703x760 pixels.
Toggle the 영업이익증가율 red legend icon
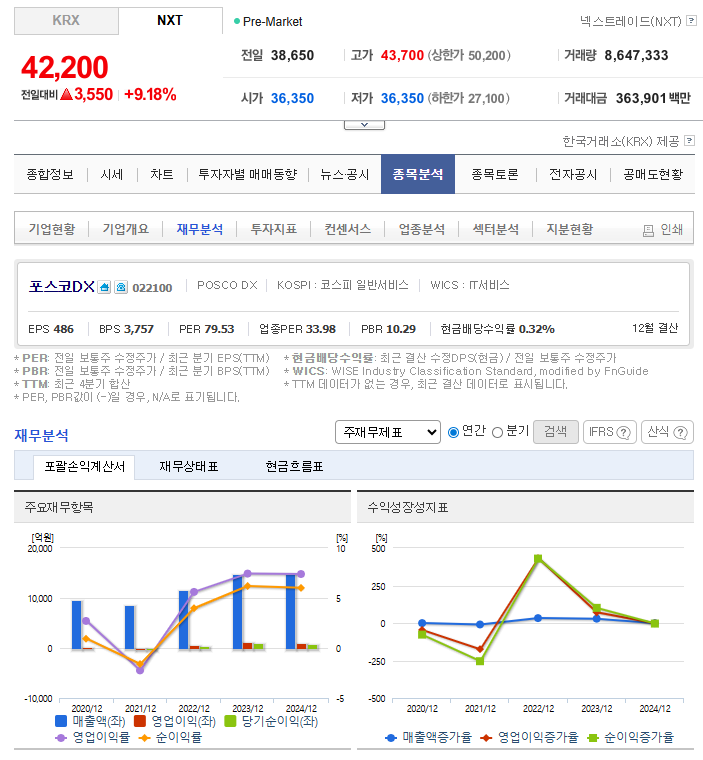(486, 738)
